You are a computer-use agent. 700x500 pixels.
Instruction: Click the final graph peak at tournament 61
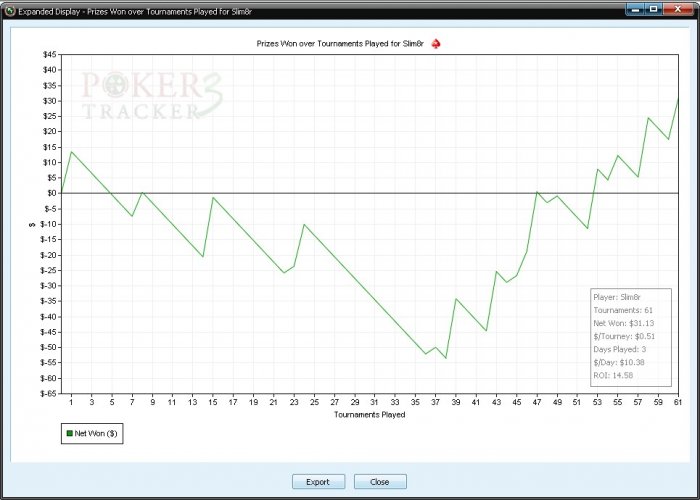pyautogui.click(x=678, y=98)
